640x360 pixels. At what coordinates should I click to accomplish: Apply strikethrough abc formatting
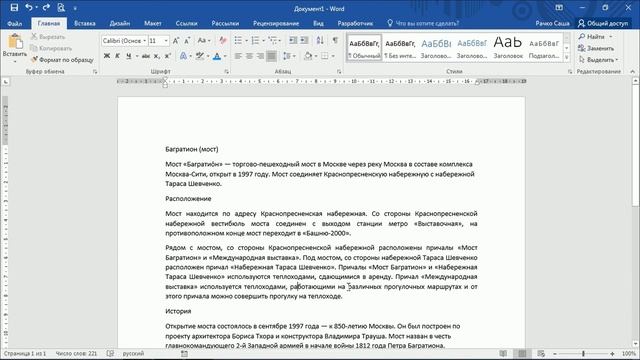[x=145, y=56]
